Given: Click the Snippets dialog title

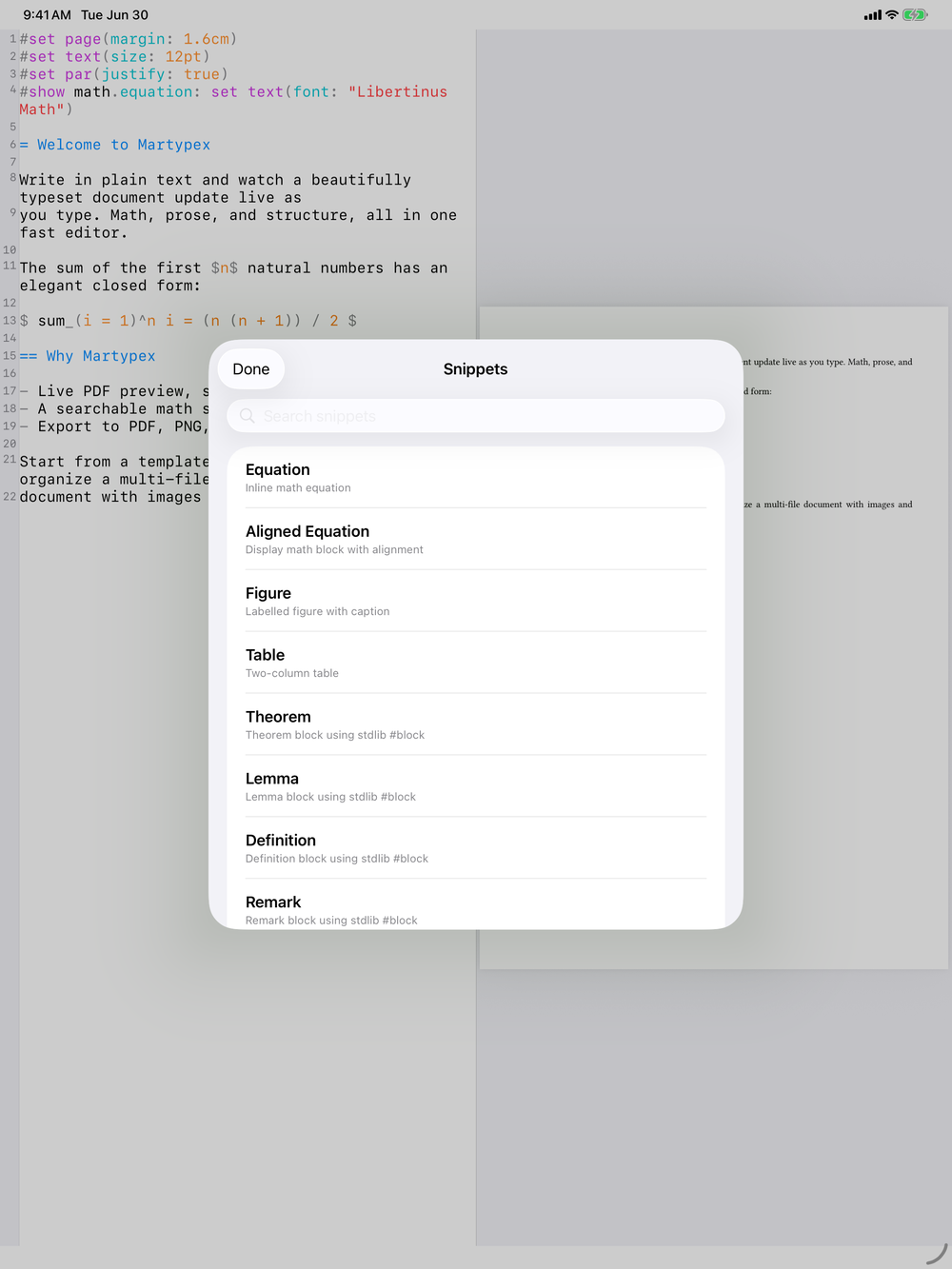Looking at the screenshot, I should [x=476, y=369].
